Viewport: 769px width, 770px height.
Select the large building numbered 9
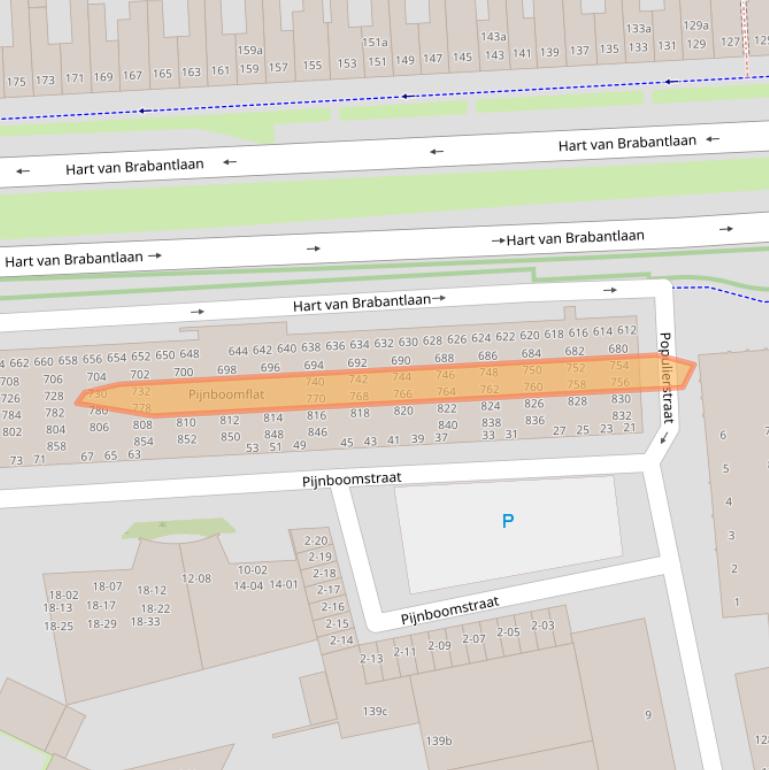(648, 714)
